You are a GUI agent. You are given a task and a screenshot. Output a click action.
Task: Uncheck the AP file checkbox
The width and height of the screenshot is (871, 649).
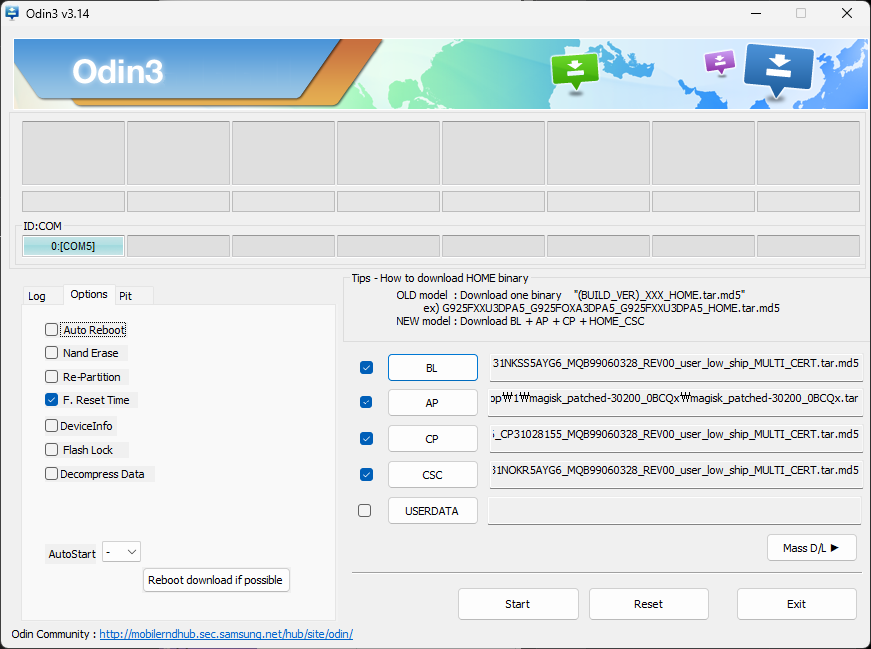coord(366,402)
